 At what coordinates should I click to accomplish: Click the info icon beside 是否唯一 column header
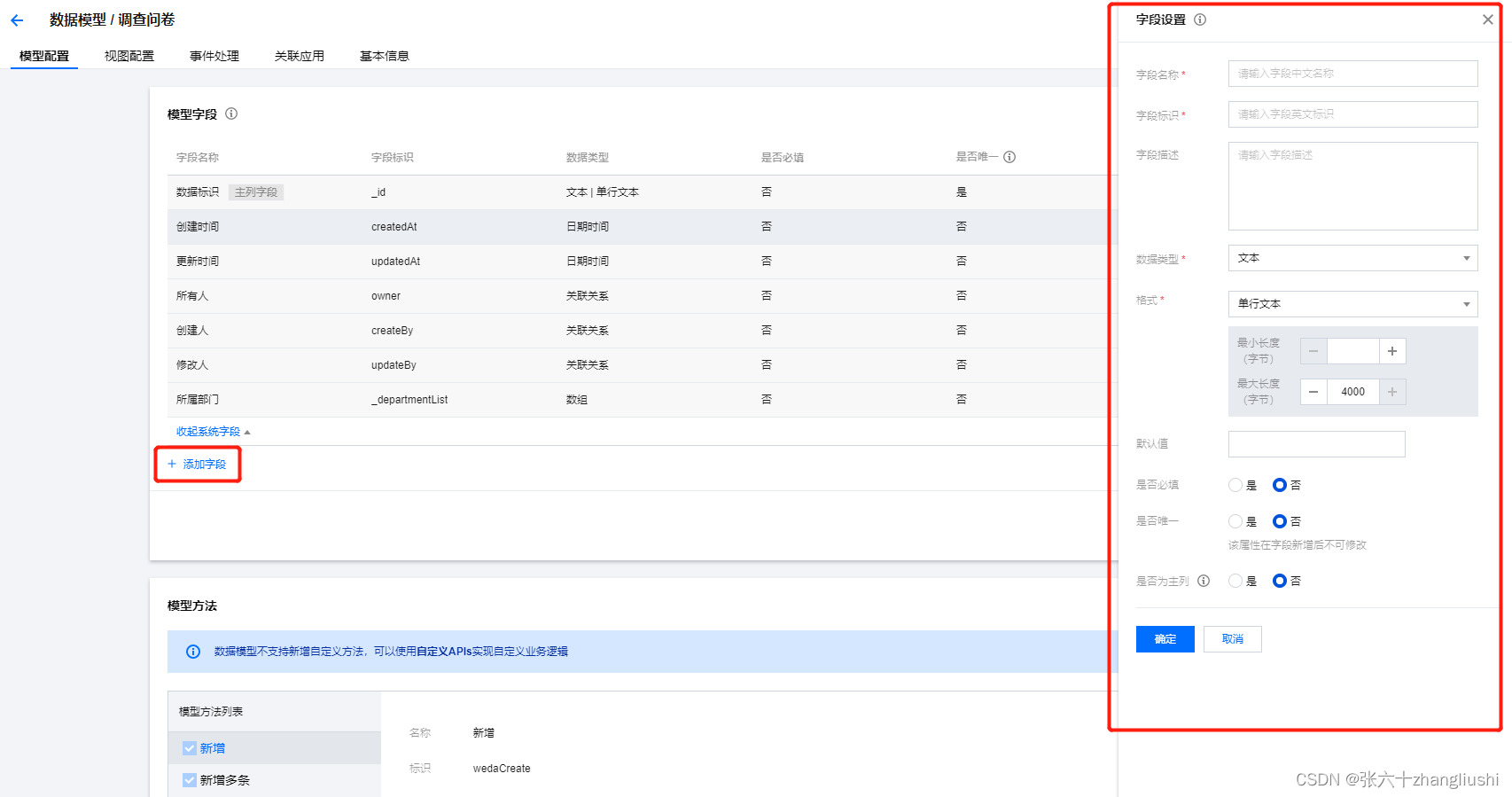point(1009,157)
